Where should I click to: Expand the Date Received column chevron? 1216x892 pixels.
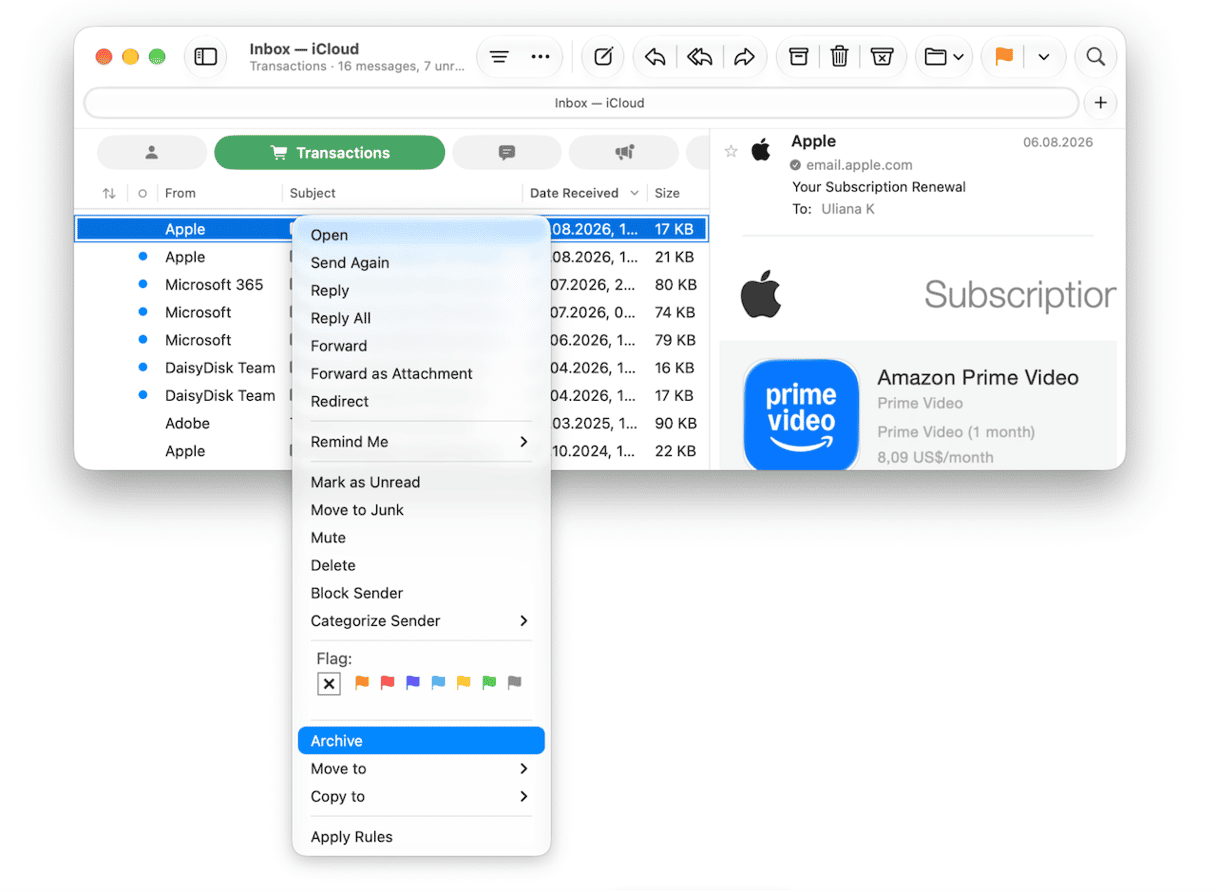click(634, 193)
